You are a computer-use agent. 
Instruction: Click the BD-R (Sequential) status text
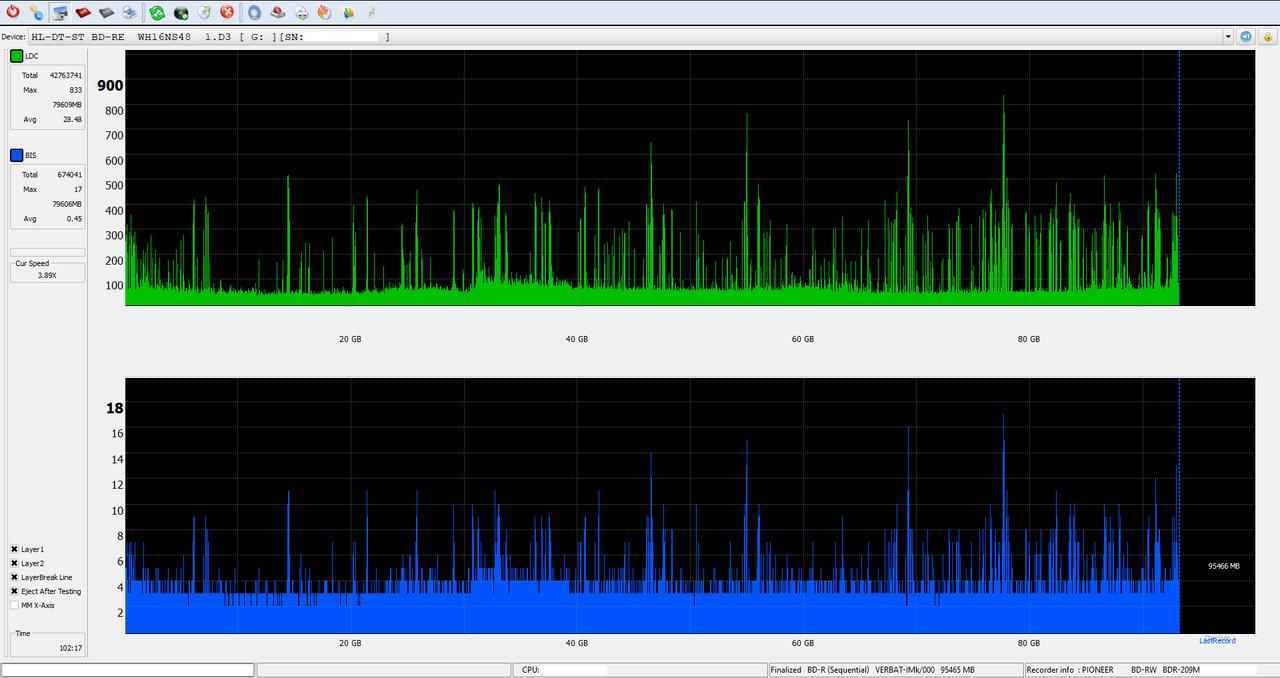coord(838,670)
